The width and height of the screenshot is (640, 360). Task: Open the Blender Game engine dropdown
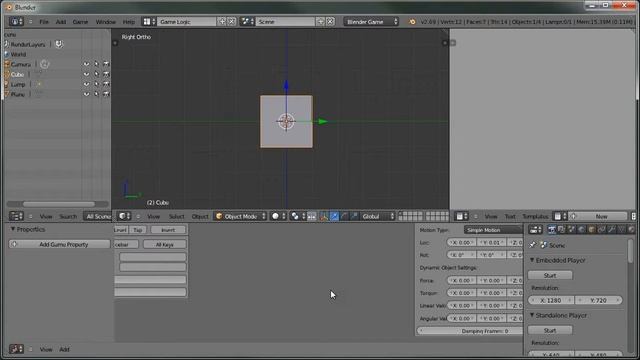371,22
